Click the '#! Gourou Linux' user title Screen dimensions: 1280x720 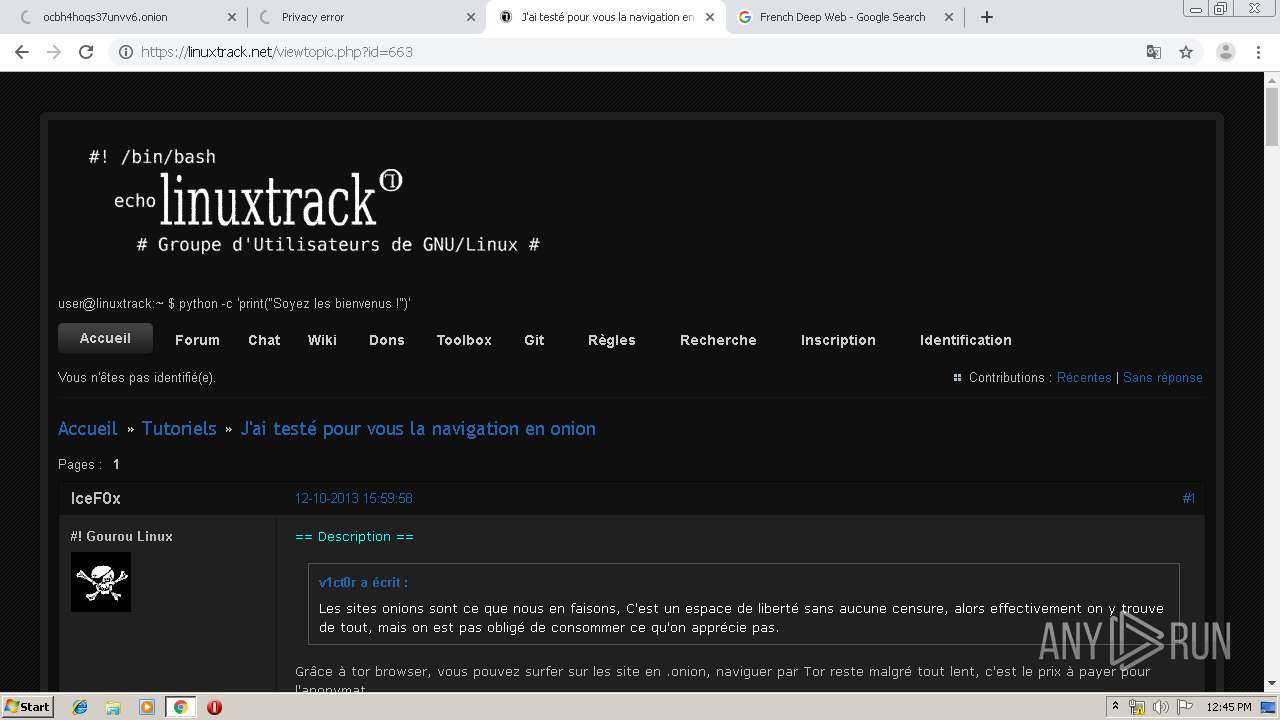[x=121, y=536]
